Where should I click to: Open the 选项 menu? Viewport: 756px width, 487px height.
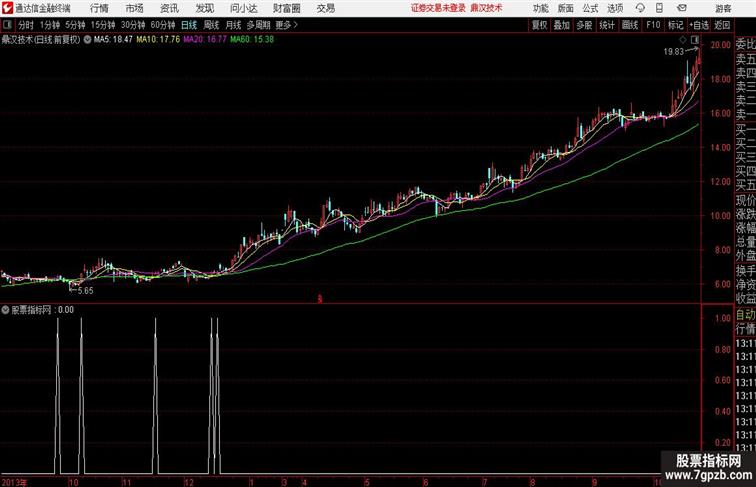click(x=615, y=8)
